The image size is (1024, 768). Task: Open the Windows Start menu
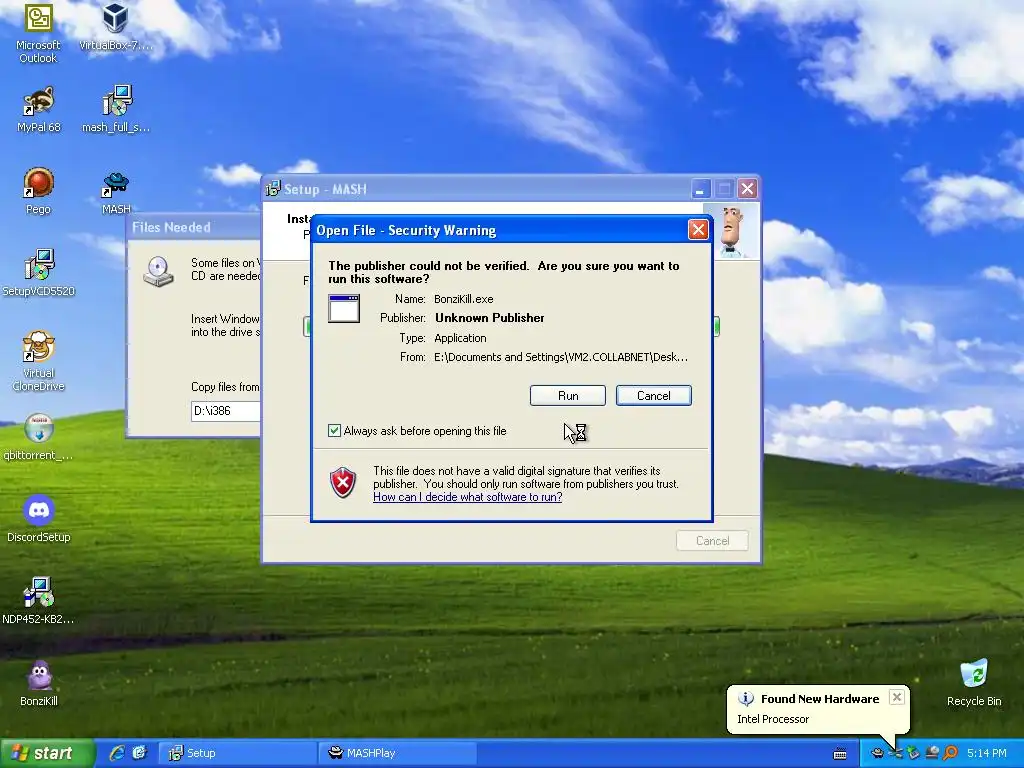click(46, 753)
